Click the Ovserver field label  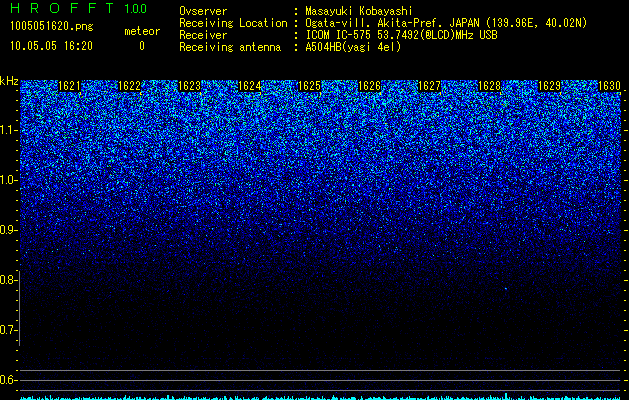(203, 12)
